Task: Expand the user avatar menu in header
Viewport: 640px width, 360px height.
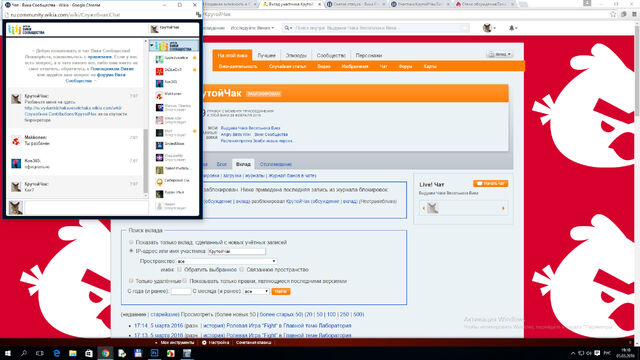Action: point(489,28)
